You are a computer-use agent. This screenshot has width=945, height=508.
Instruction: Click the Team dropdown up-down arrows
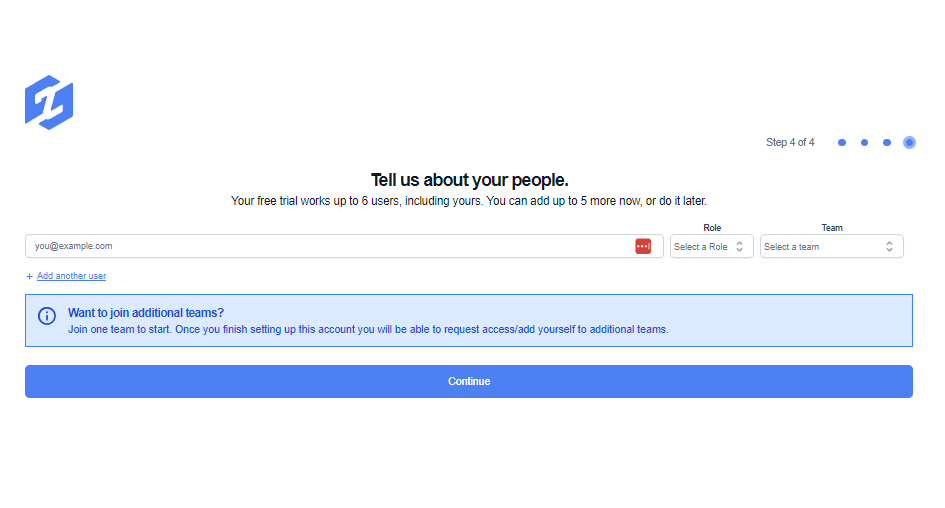(x=889, y=247)
